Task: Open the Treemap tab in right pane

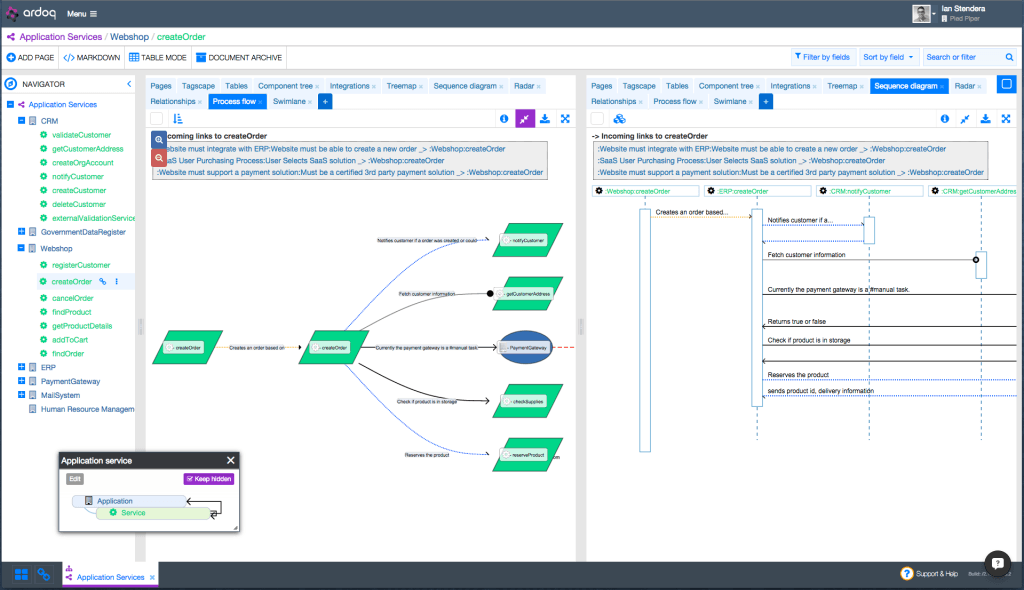Action: 842,86
